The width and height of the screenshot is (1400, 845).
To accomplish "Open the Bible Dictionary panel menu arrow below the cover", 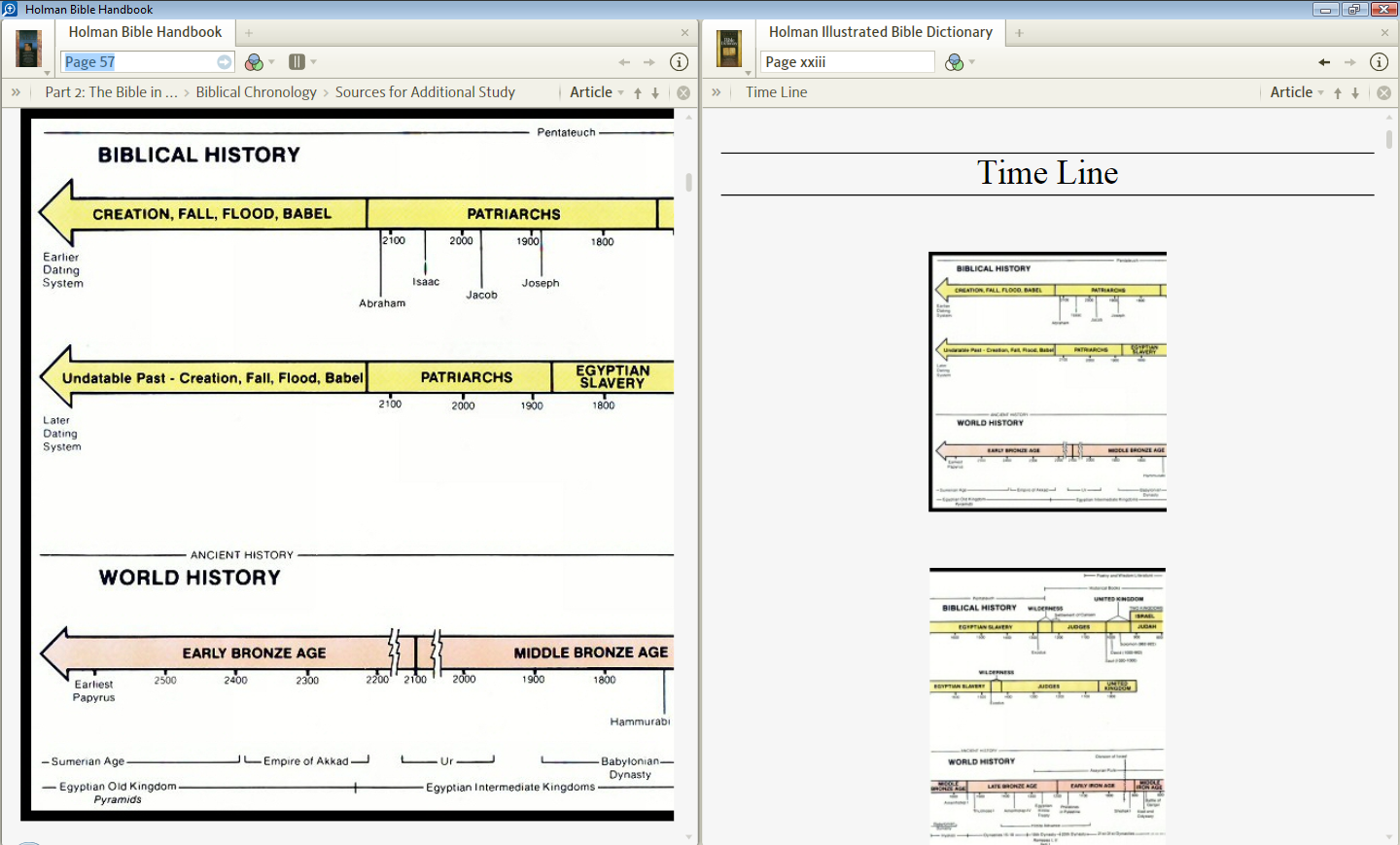I will coord(748,73).
